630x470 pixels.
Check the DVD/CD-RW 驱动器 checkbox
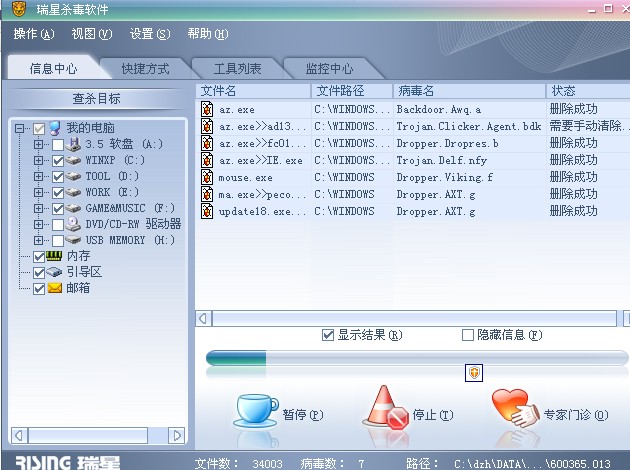[58, 225]
